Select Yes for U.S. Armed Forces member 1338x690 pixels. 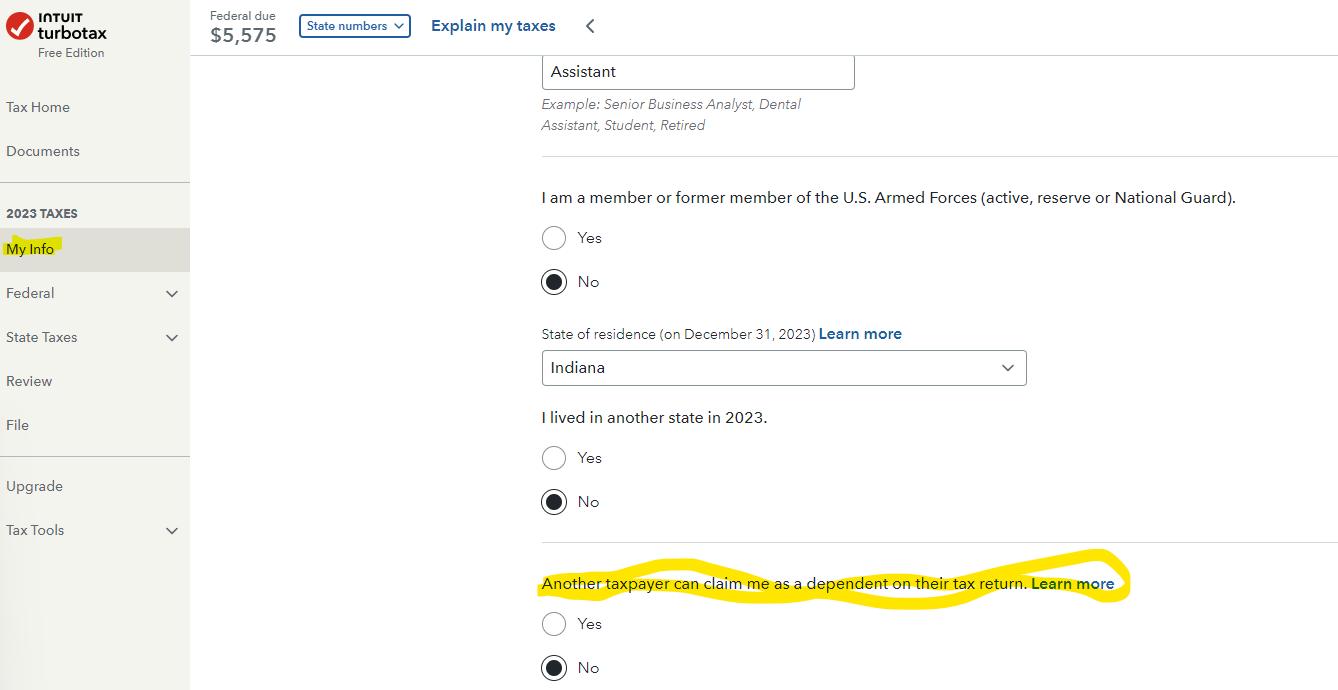click(554, 238)
